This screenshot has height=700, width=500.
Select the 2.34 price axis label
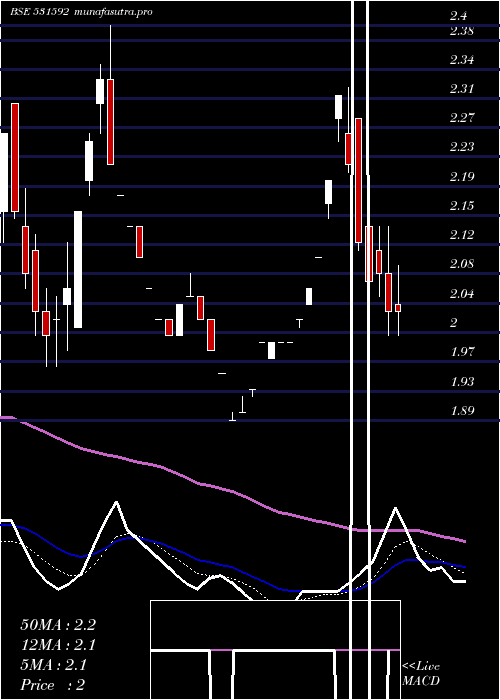[462, 60]
